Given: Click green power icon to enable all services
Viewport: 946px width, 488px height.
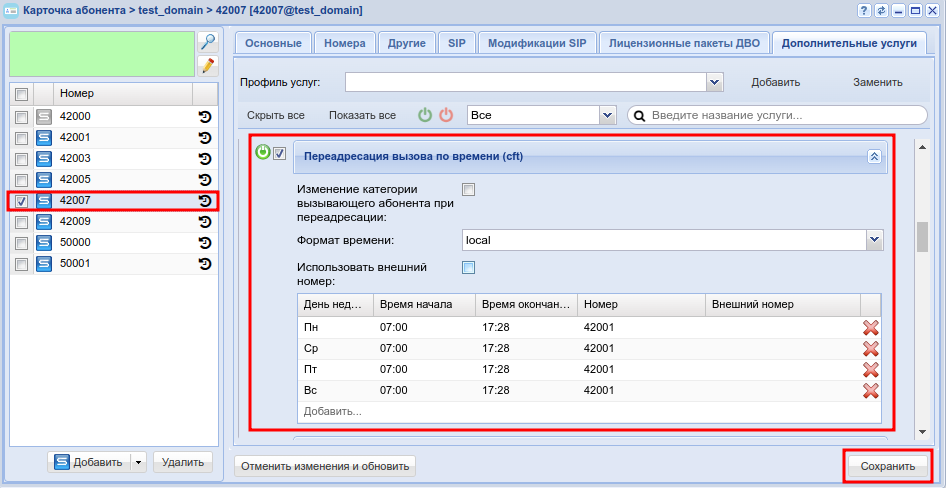Looking at the screenshot, I should click(425, 115).
